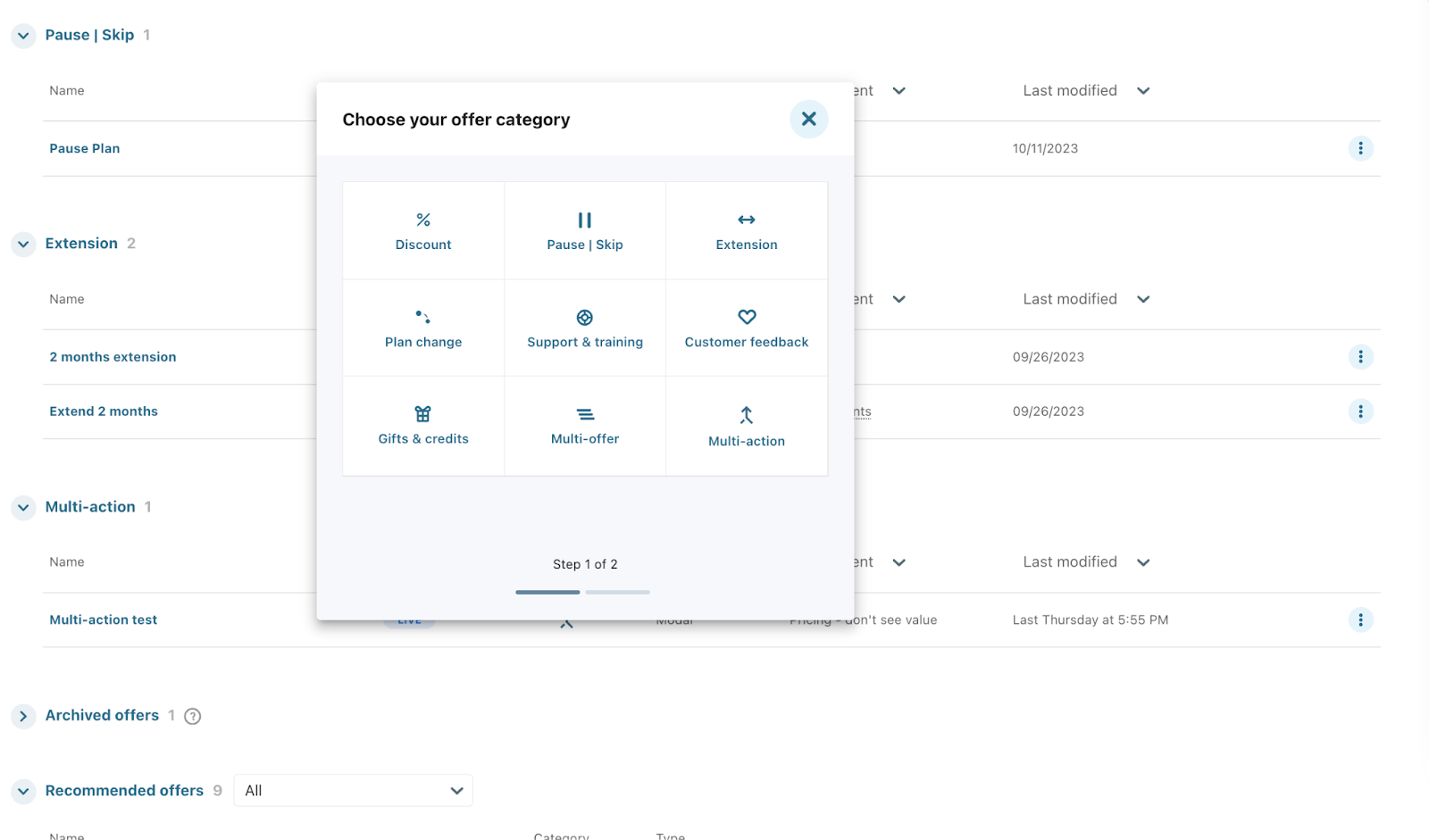Screen dimensions: 1429x840
Task: Select Customer feedback heart tile
Action: pos(747,329)
